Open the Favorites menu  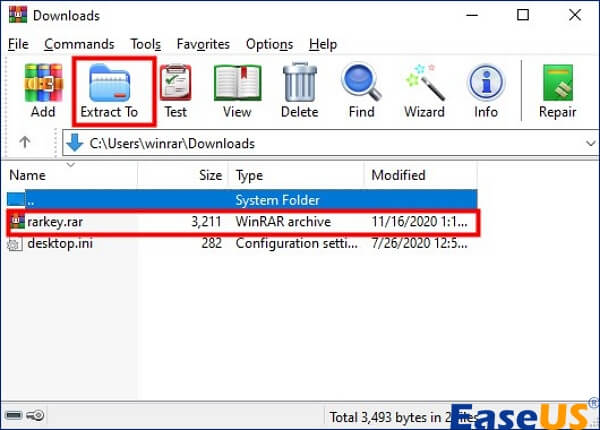203,44
